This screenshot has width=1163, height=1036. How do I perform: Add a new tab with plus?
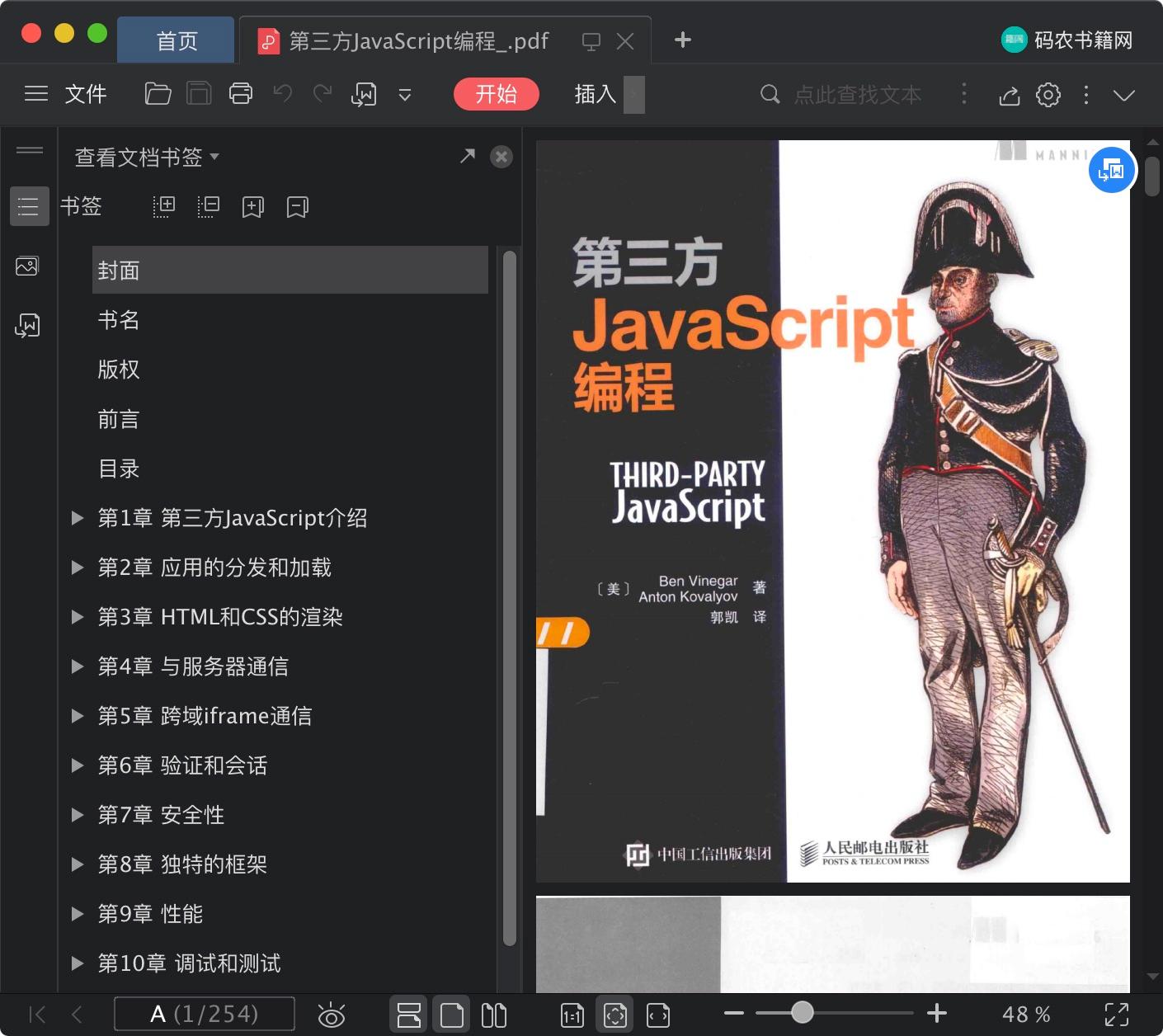[x=683, y=40]
